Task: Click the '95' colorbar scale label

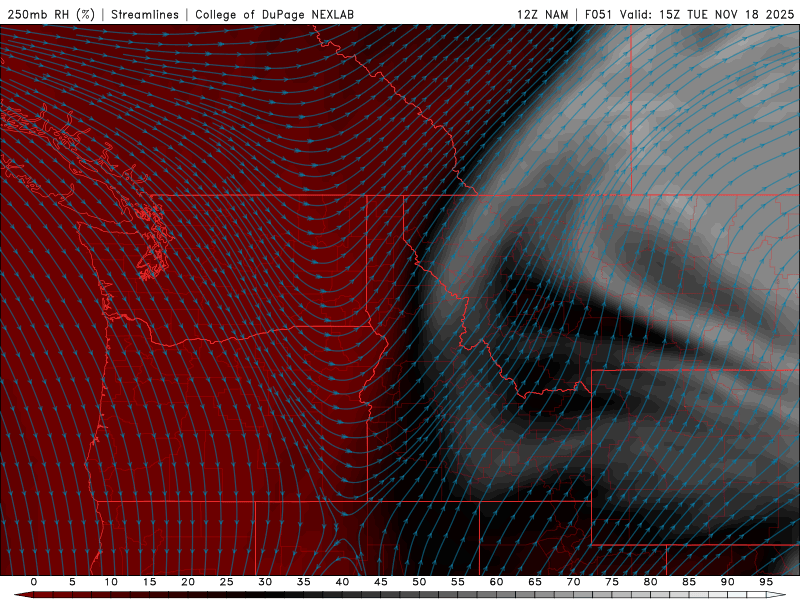Action: [x=766, y=582]
